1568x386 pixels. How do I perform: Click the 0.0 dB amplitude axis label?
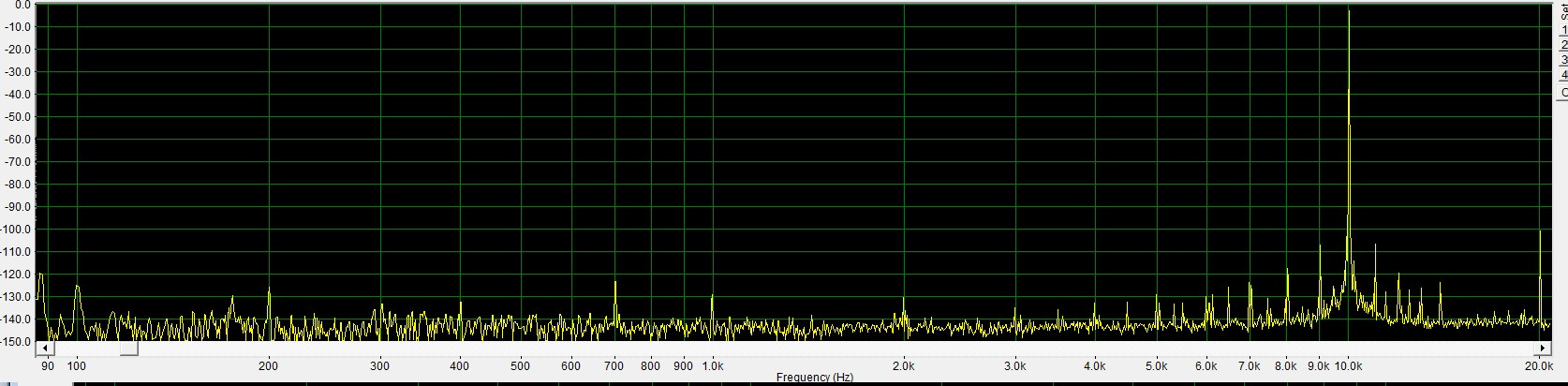[20, 5]
